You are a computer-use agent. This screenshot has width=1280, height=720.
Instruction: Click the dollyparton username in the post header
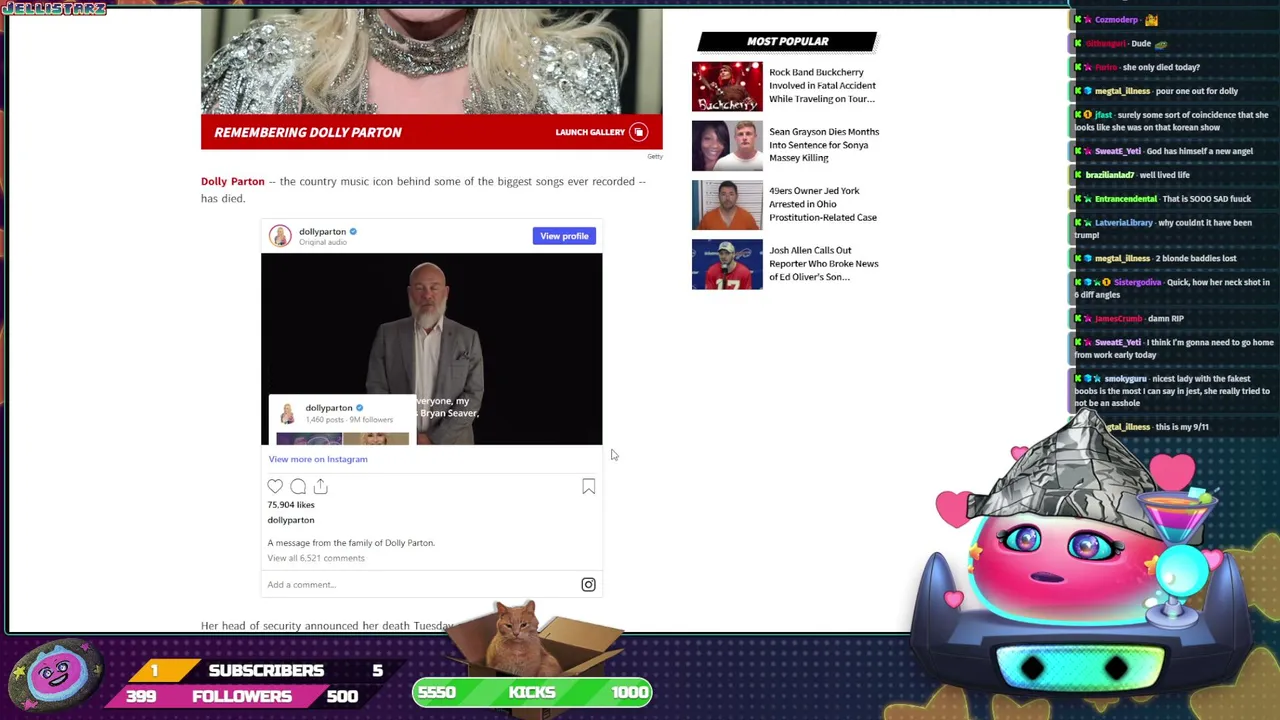(322, 231)
